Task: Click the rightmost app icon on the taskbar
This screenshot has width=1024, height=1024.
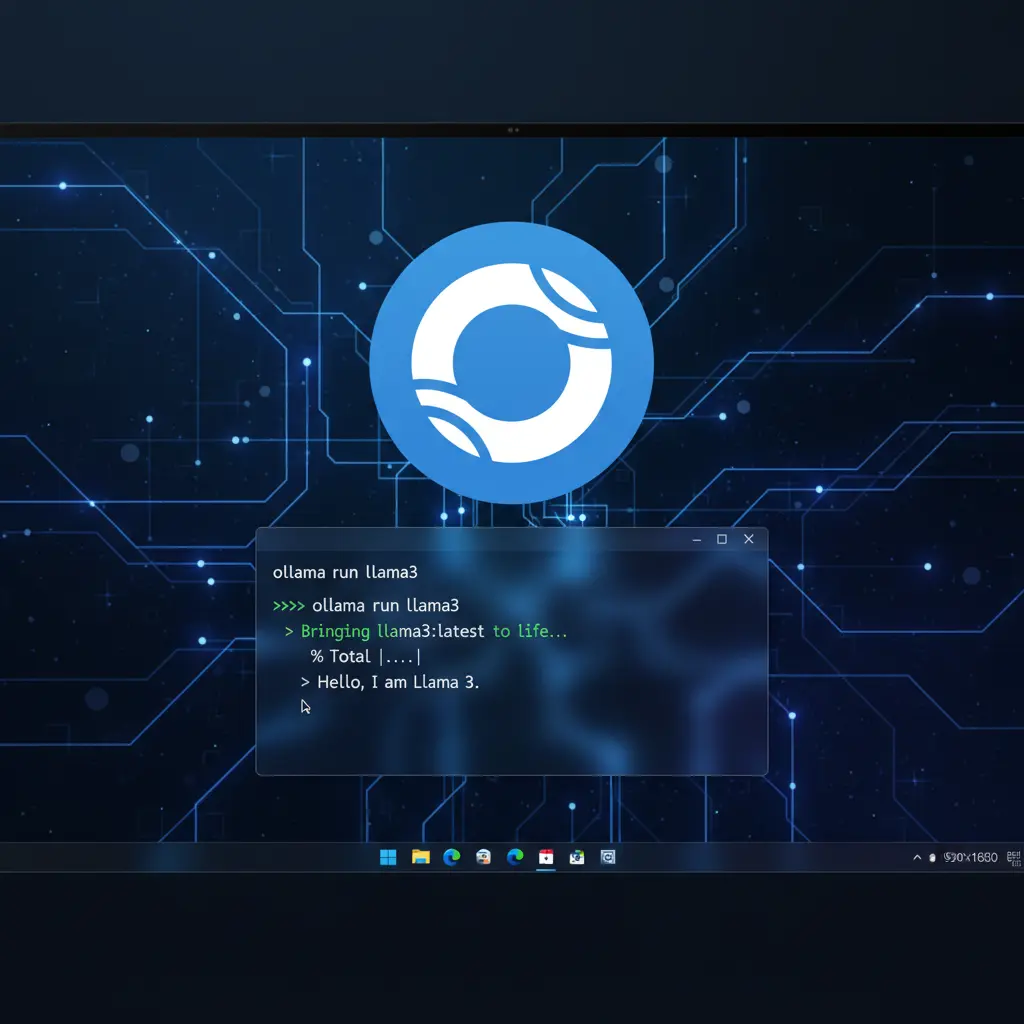Action: click(608, 857)
